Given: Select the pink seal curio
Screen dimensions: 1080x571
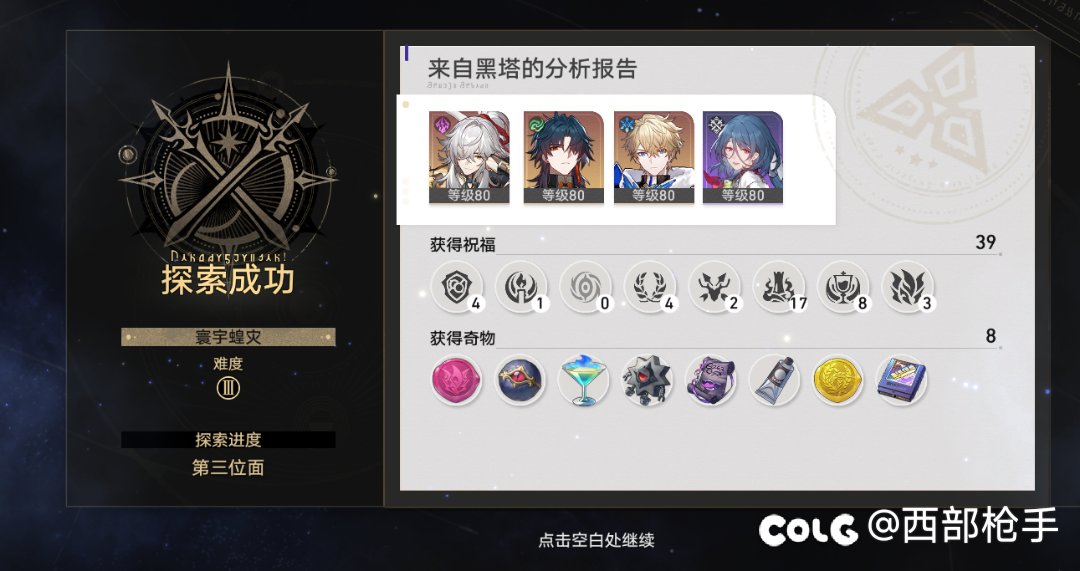Looking at the screenshot, I should pyautogui.click(x=457, y=380).
